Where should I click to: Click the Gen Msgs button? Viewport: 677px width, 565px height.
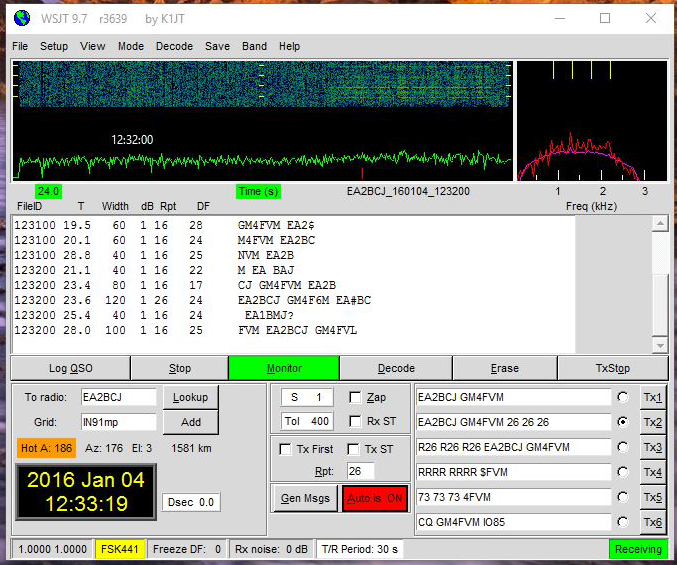[x=305, y=498]
